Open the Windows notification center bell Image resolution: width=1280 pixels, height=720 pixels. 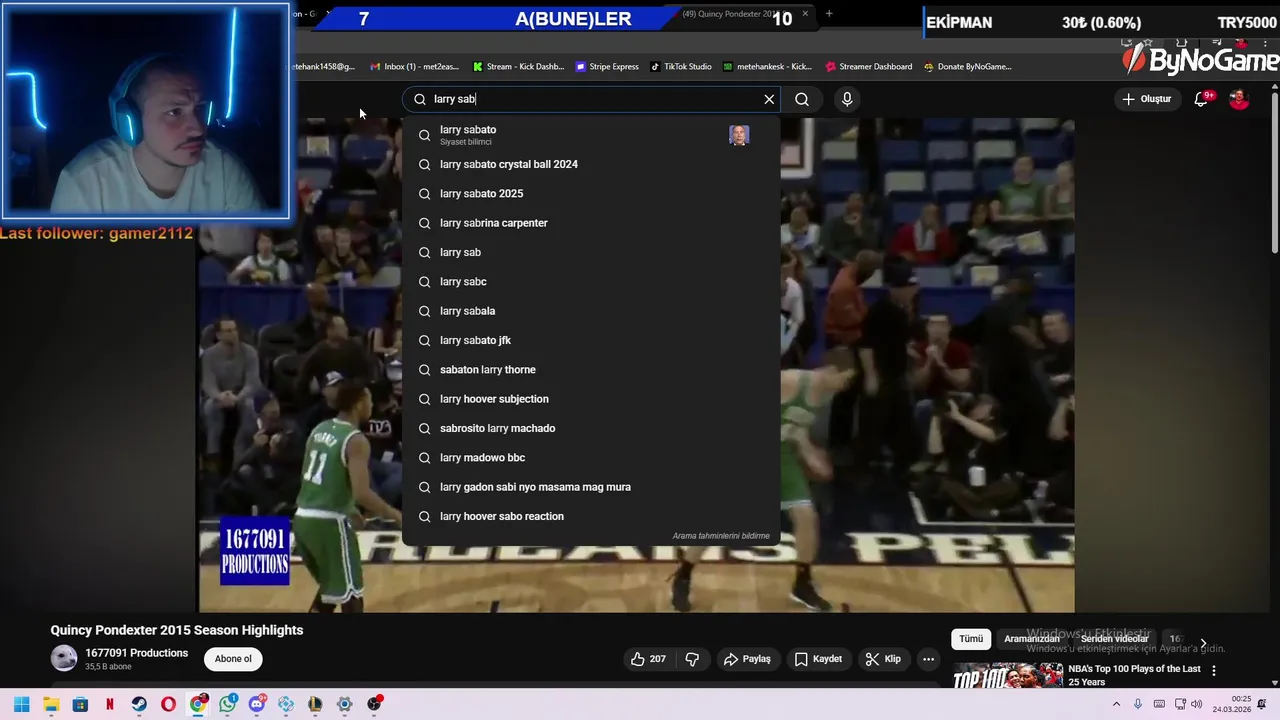[x=1261, y=704]
